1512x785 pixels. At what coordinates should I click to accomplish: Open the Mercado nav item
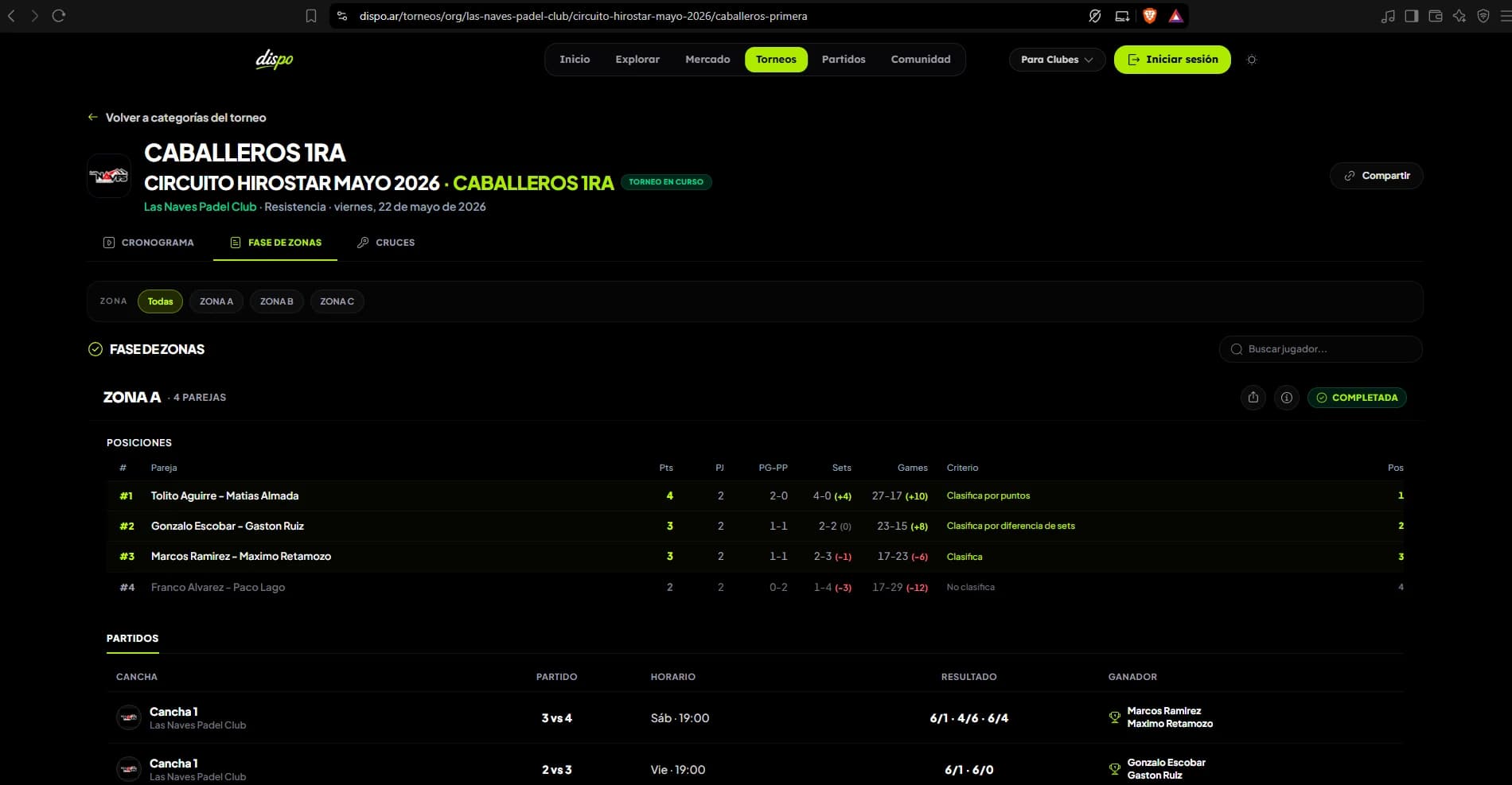pyautogui.click(x=707, y=60)
